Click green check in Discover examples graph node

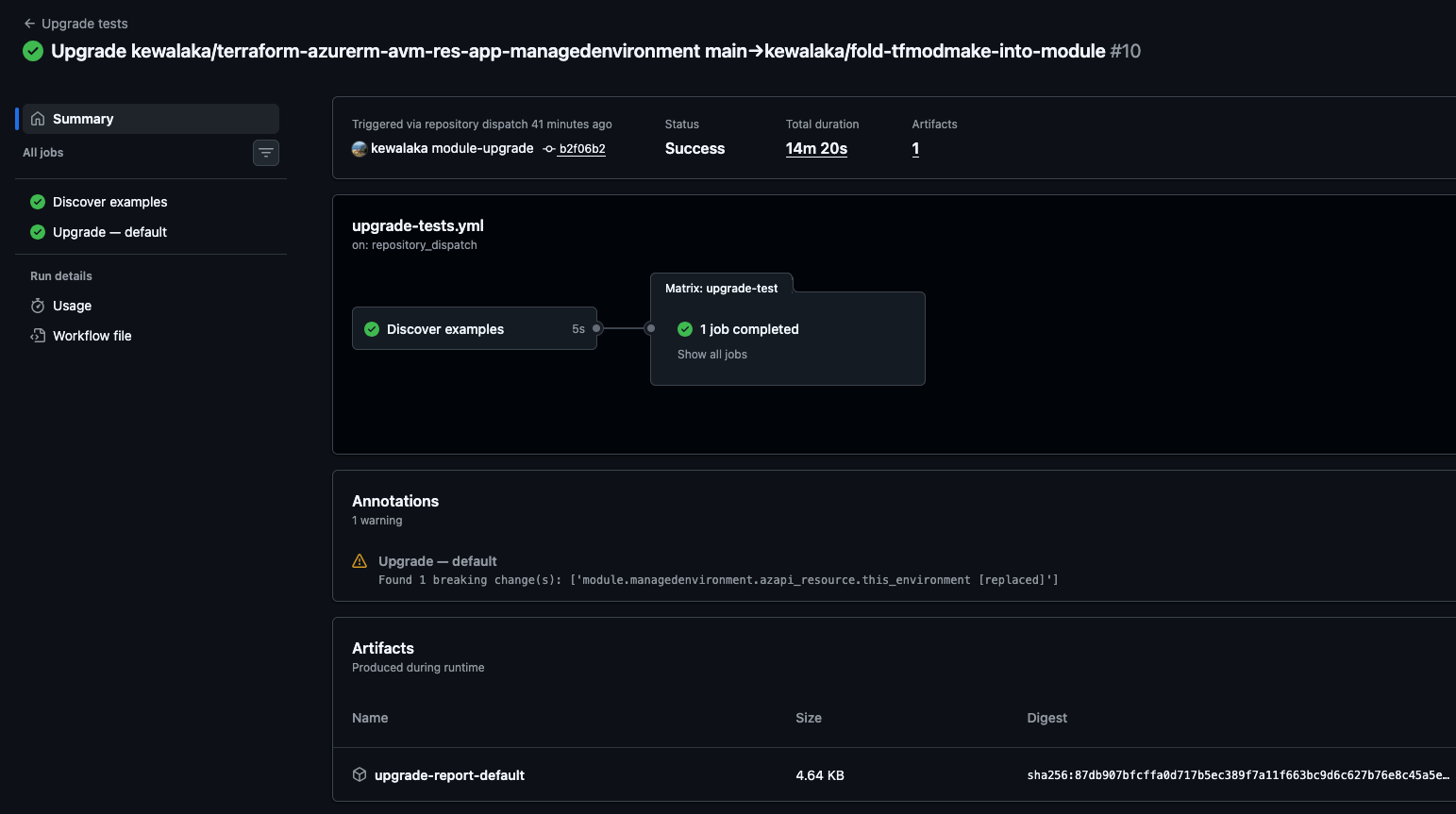tap(372, 329)
